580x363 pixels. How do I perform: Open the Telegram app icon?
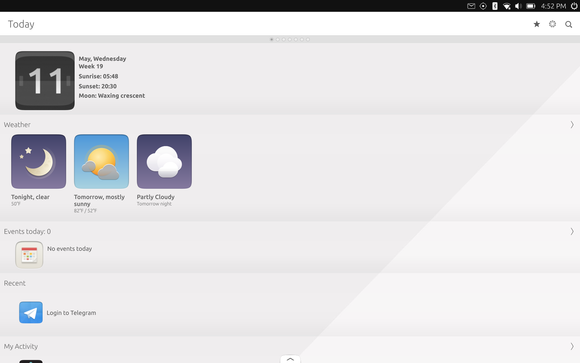(31, 312)
